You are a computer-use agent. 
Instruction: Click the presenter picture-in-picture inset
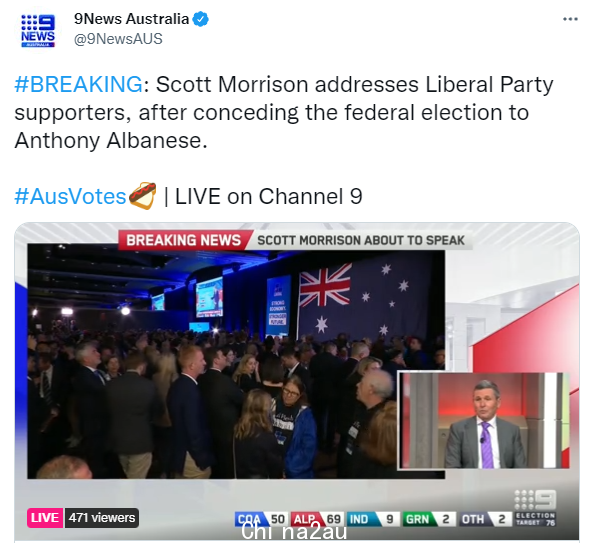coord(484,421)
